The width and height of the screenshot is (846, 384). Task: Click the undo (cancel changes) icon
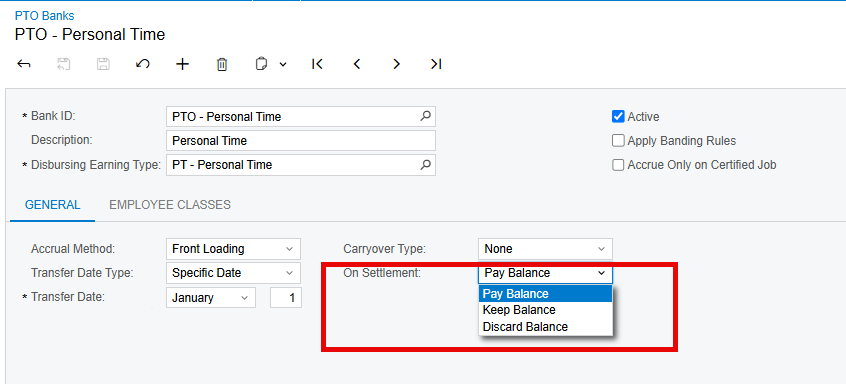click(142, 64)
